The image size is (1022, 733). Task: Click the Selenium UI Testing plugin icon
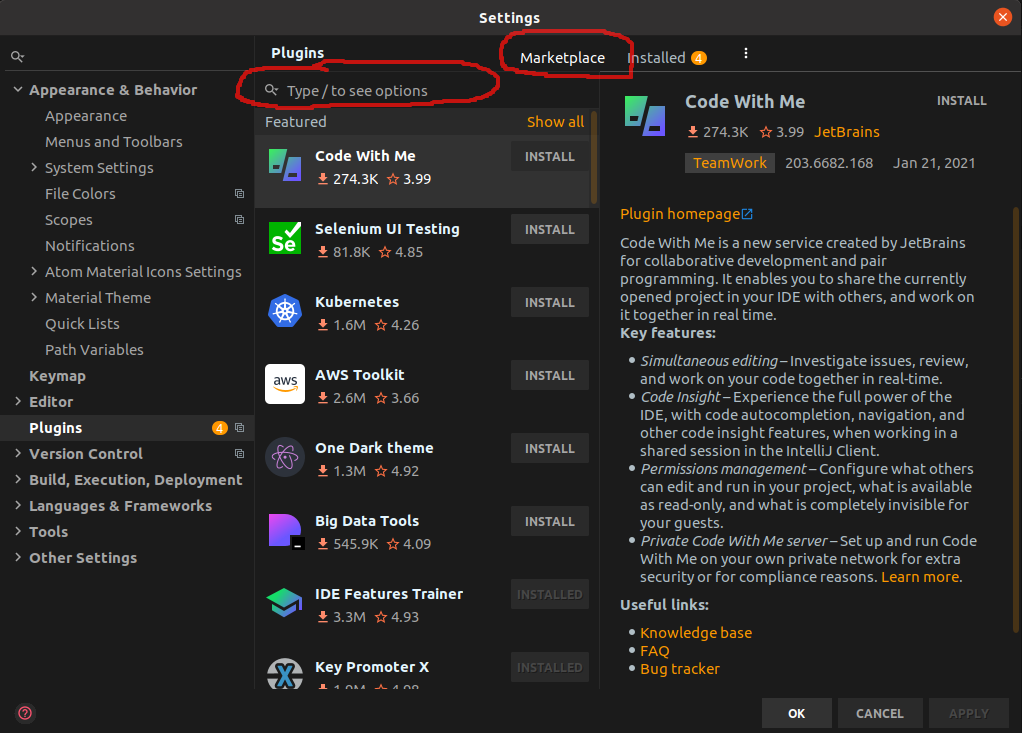tap(285, 238)
